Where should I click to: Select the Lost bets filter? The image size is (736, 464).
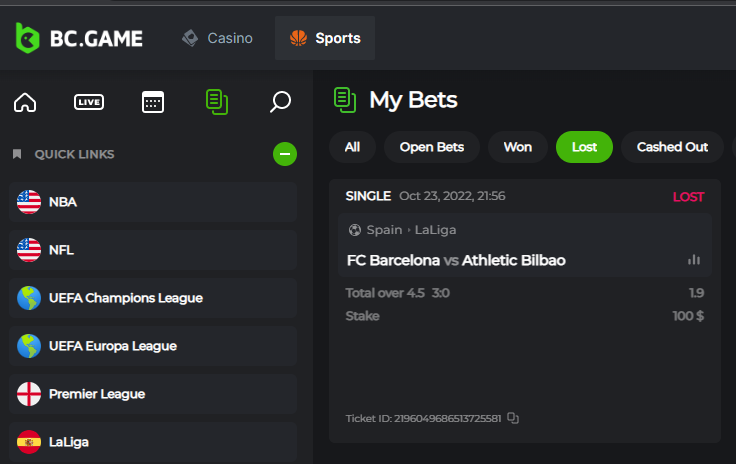pyautogui.click(x=584, y=147)
